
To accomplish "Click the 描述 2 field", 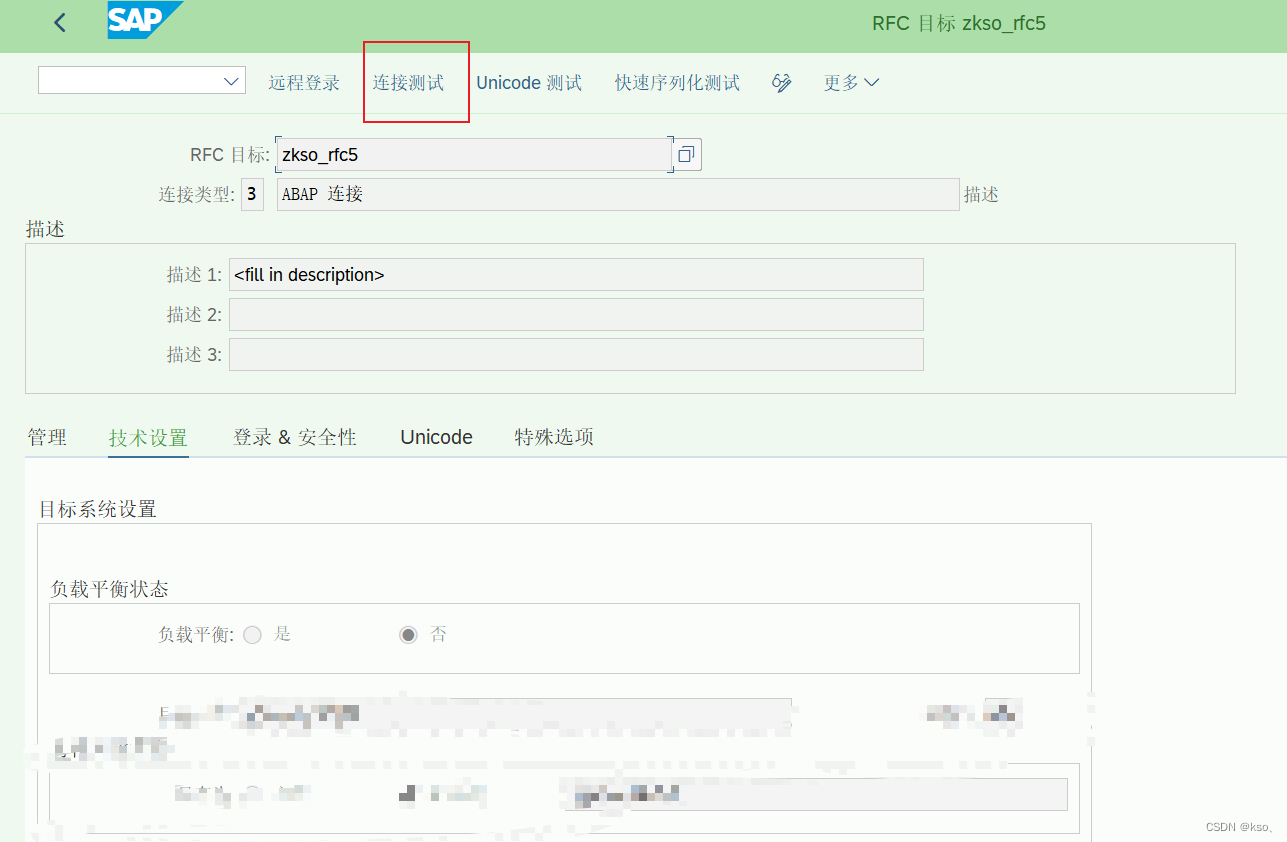I will [x=576, y=315].
